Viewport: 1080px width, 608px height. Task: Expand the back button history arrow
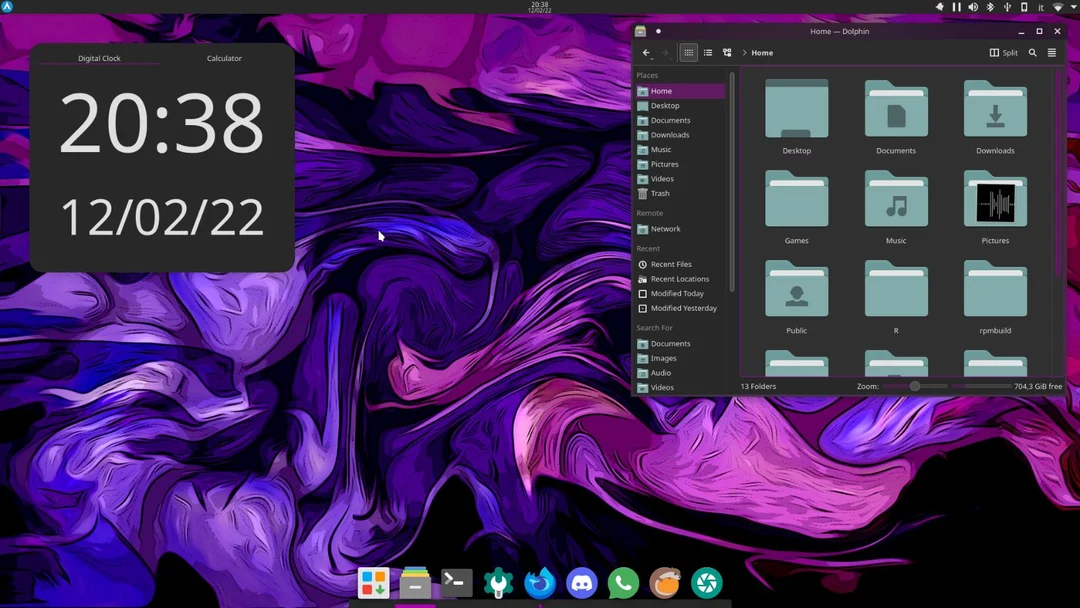(652, 57)
